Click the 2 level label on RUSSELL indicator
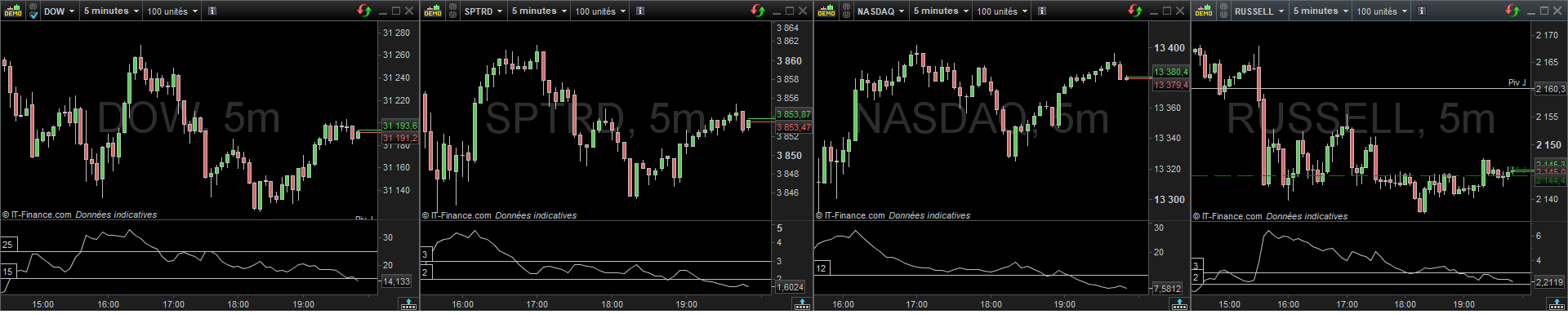This screenshot has width=1568, height=314. [1196, 278]
